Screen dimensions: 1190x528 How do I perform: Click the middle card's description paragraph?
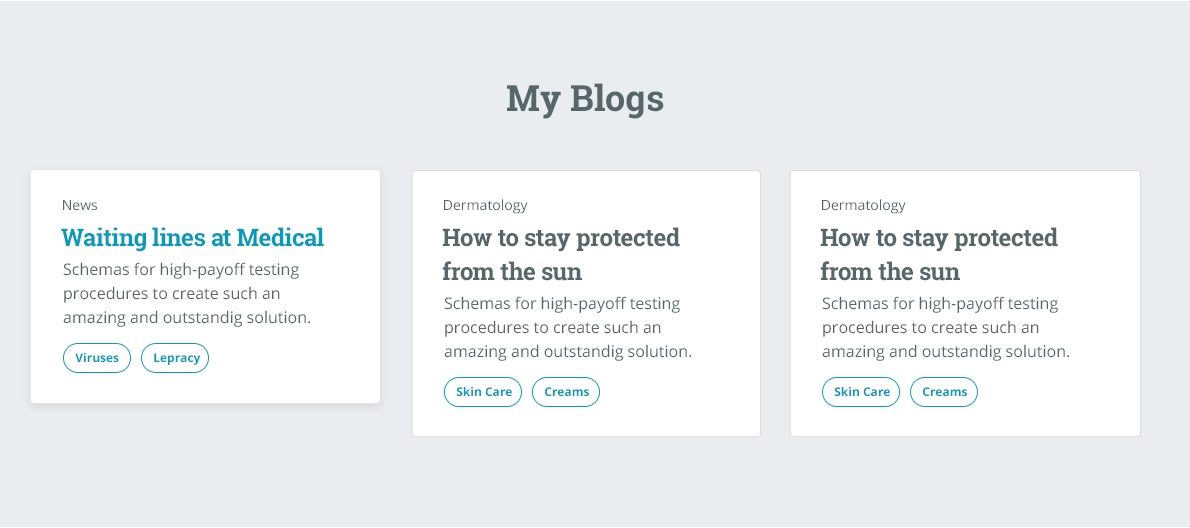[568, 328]
